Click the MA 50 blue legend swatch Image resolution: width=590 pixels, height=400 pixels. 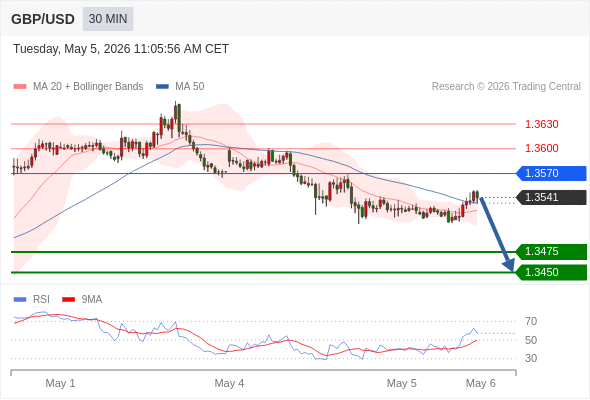coord(162,87)
